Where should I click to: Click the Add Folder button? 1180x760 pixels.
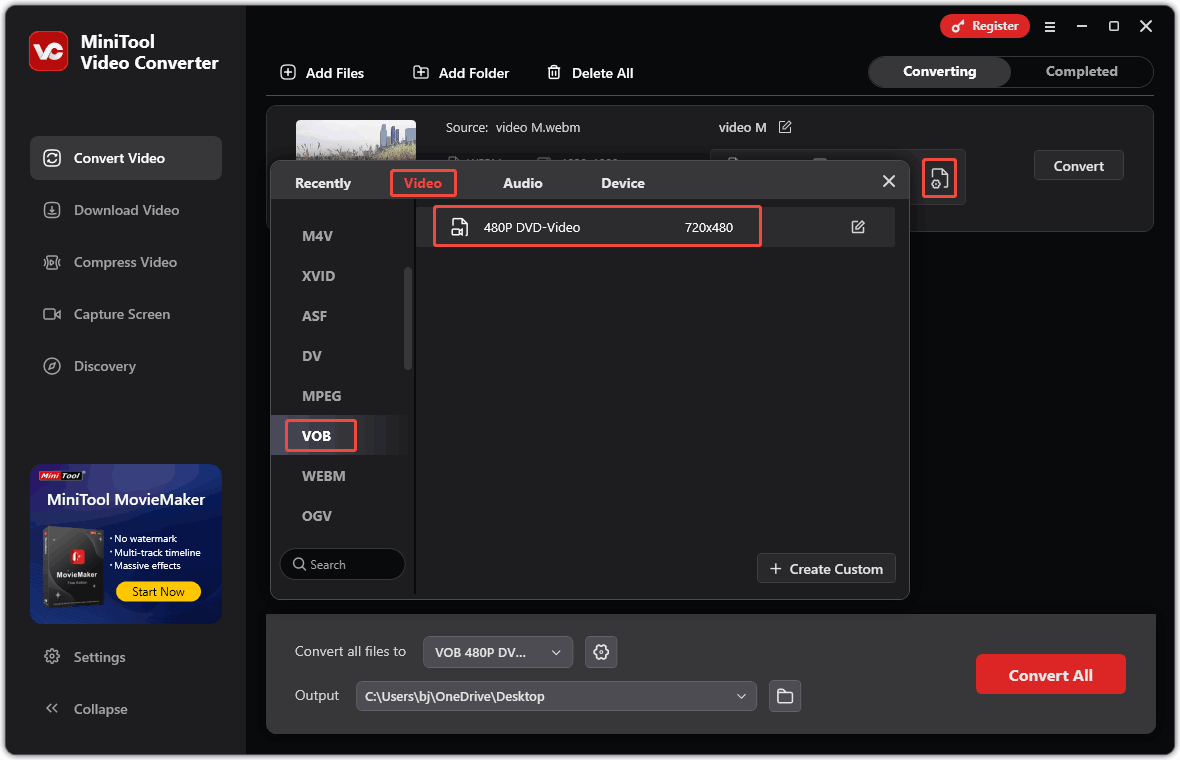461,73
